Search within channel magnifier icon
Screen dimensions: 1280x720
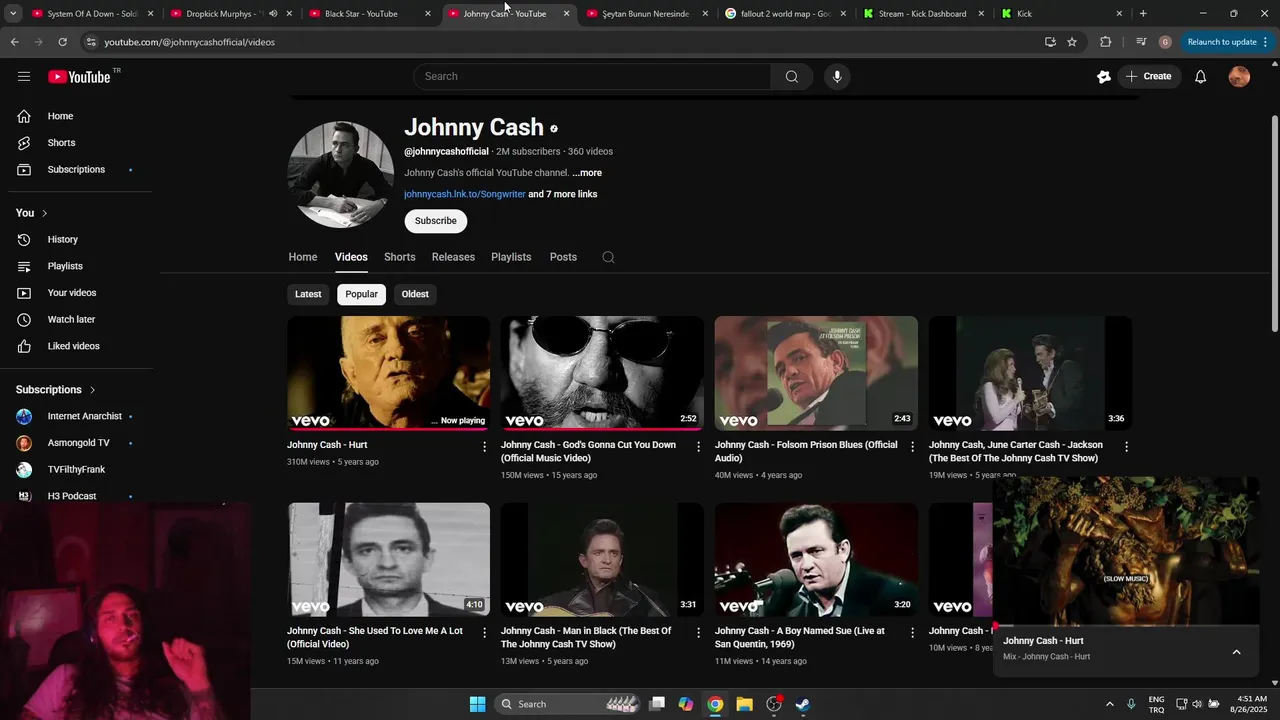click(x=608, y=257)
